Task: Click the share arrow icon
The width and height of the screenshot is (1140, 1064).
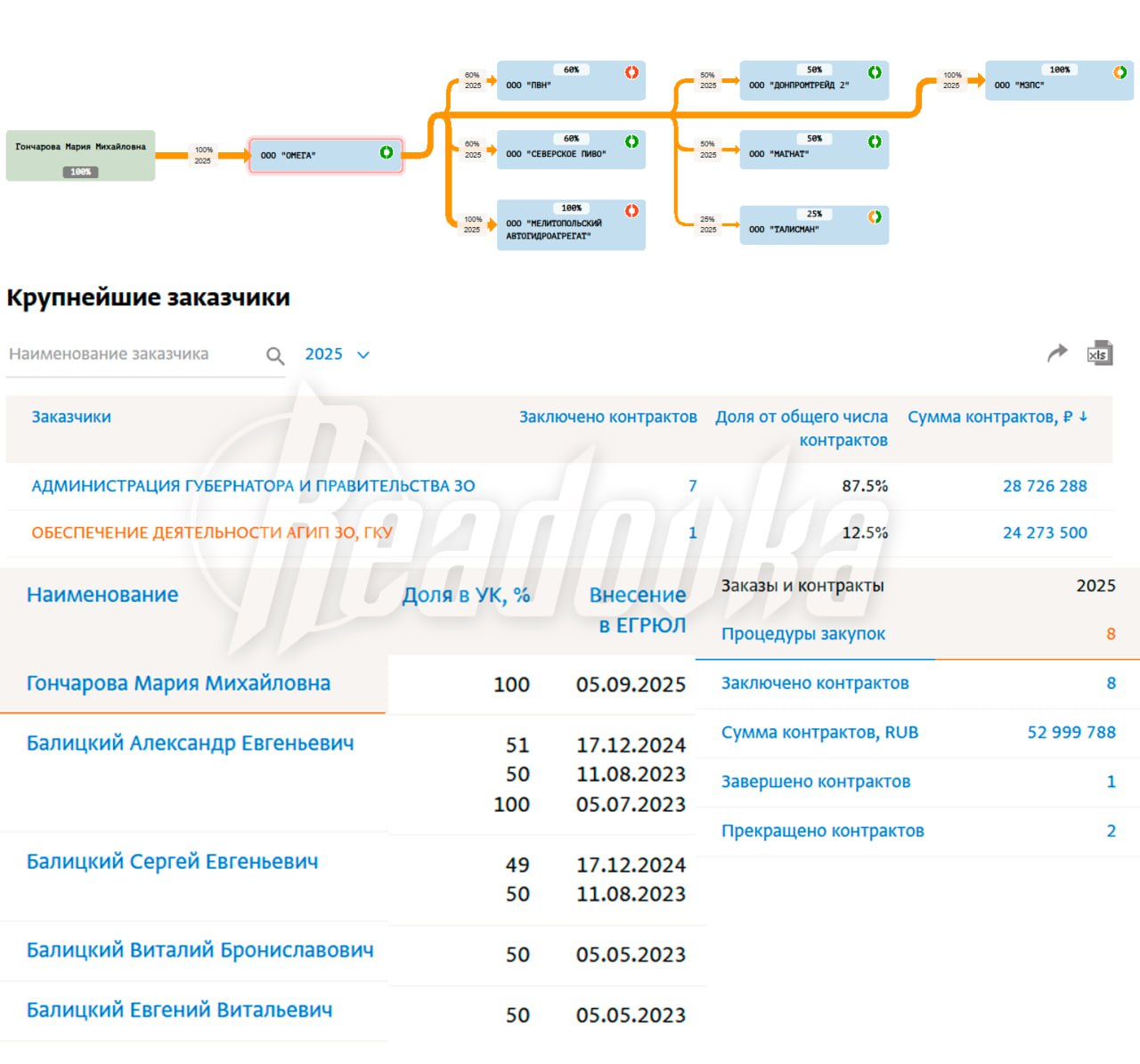Action: pos(1057,353)
